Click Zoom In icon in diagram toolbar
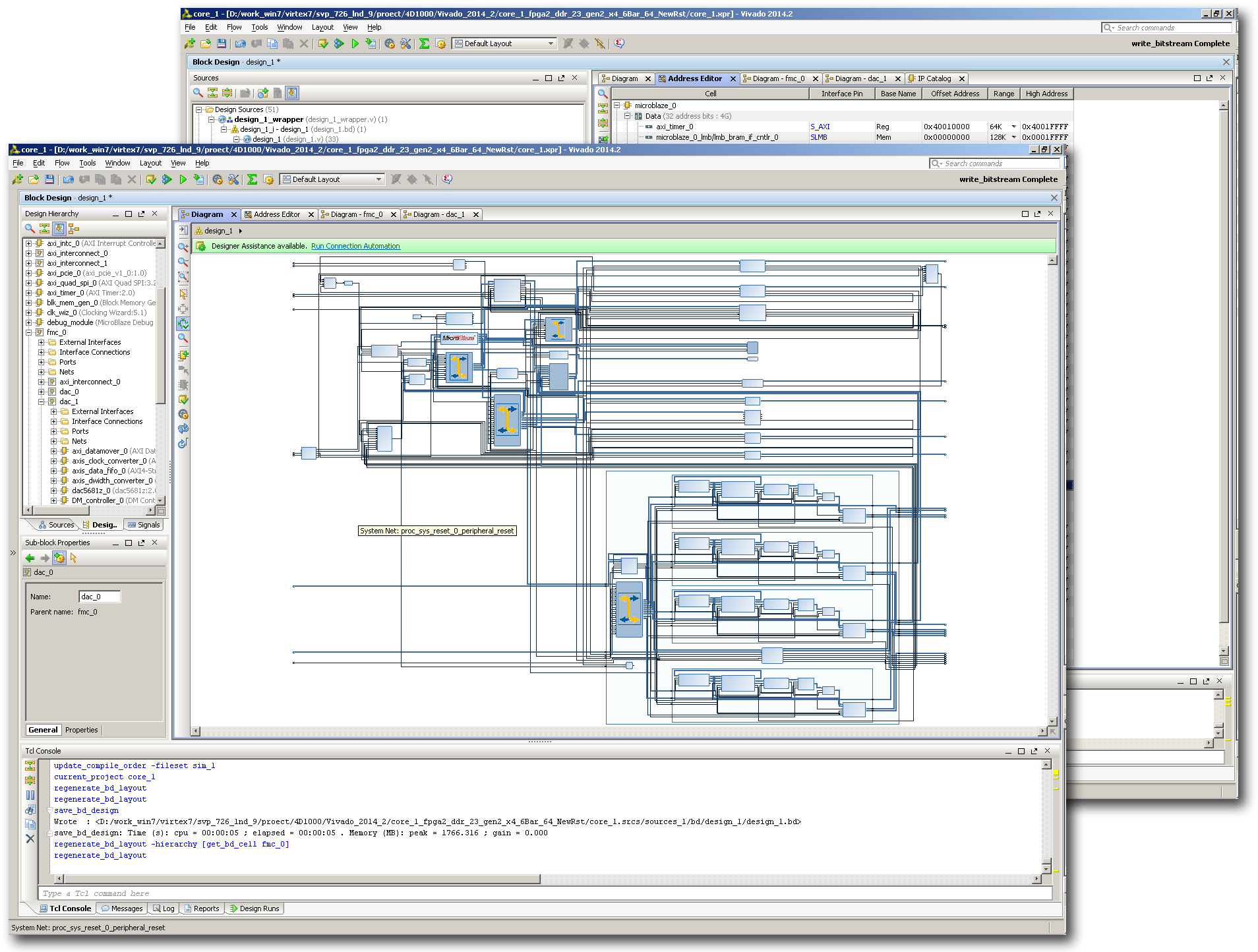Viewport: 1258px width, 952px height. tap(183, 247)
